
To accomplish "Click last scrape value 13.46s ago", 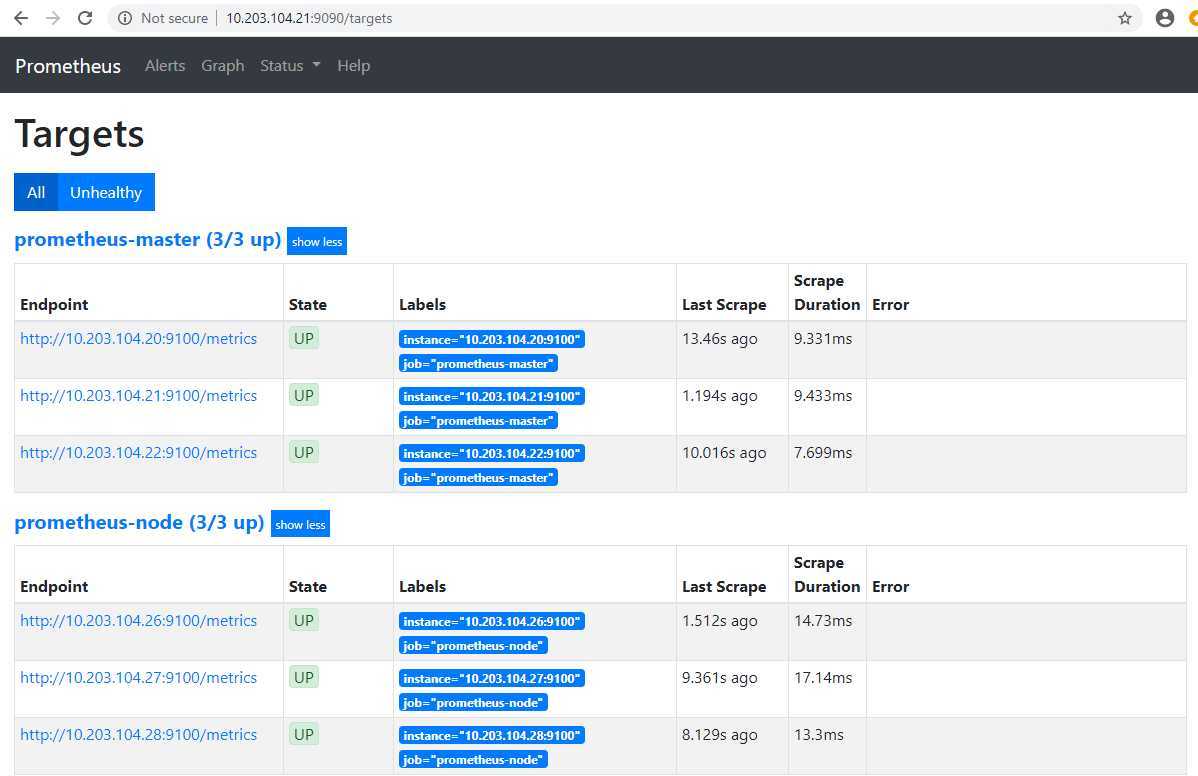I will [720, 338].
